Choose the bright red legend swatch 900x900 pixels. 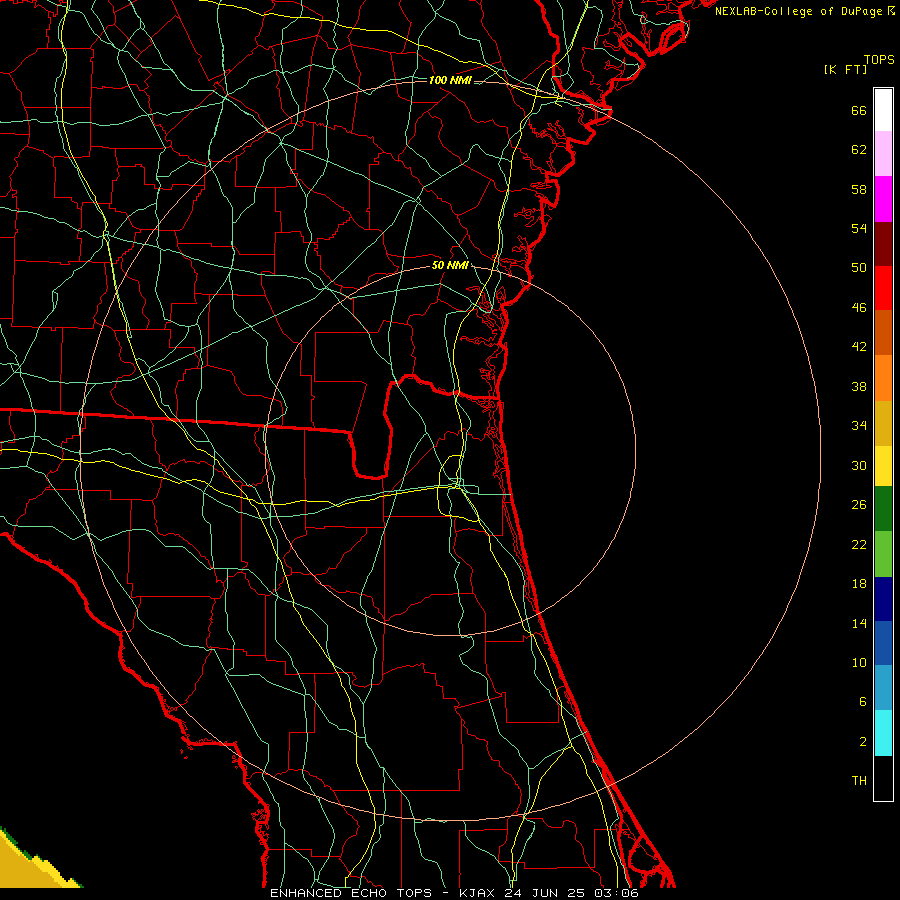(883, 288)
